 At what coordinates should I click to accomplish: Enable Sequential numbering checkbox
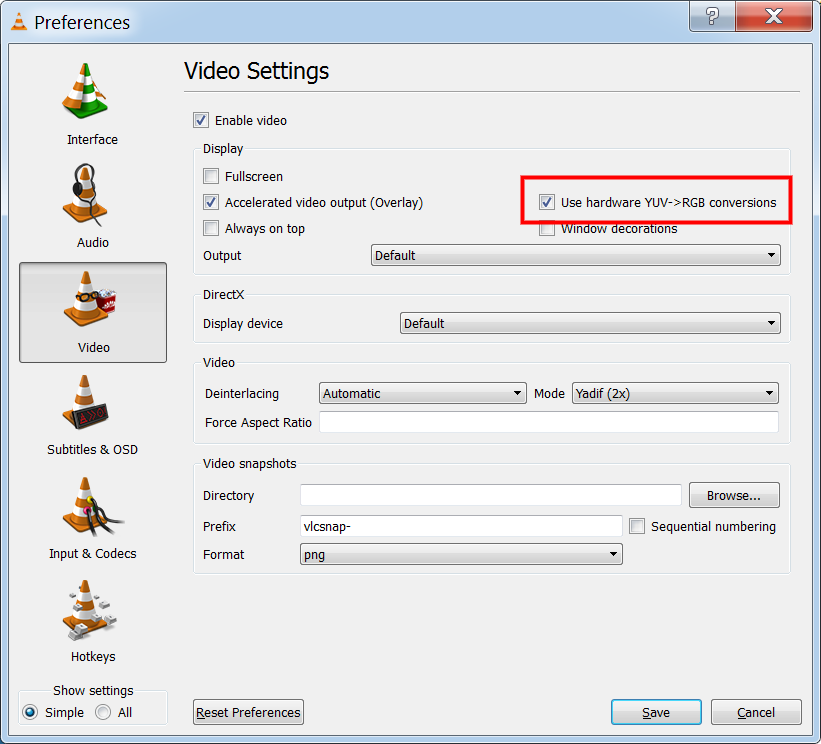(x=637, y=526)
